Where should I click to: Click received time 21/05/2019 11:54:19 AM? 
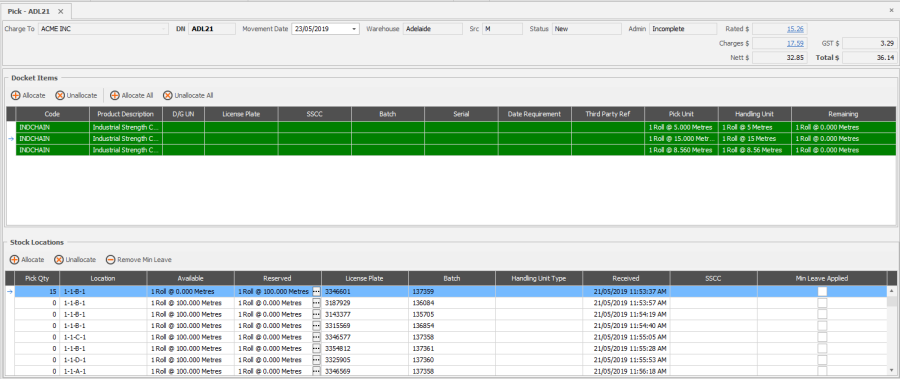pyautogui.click(x=626, y=314)
